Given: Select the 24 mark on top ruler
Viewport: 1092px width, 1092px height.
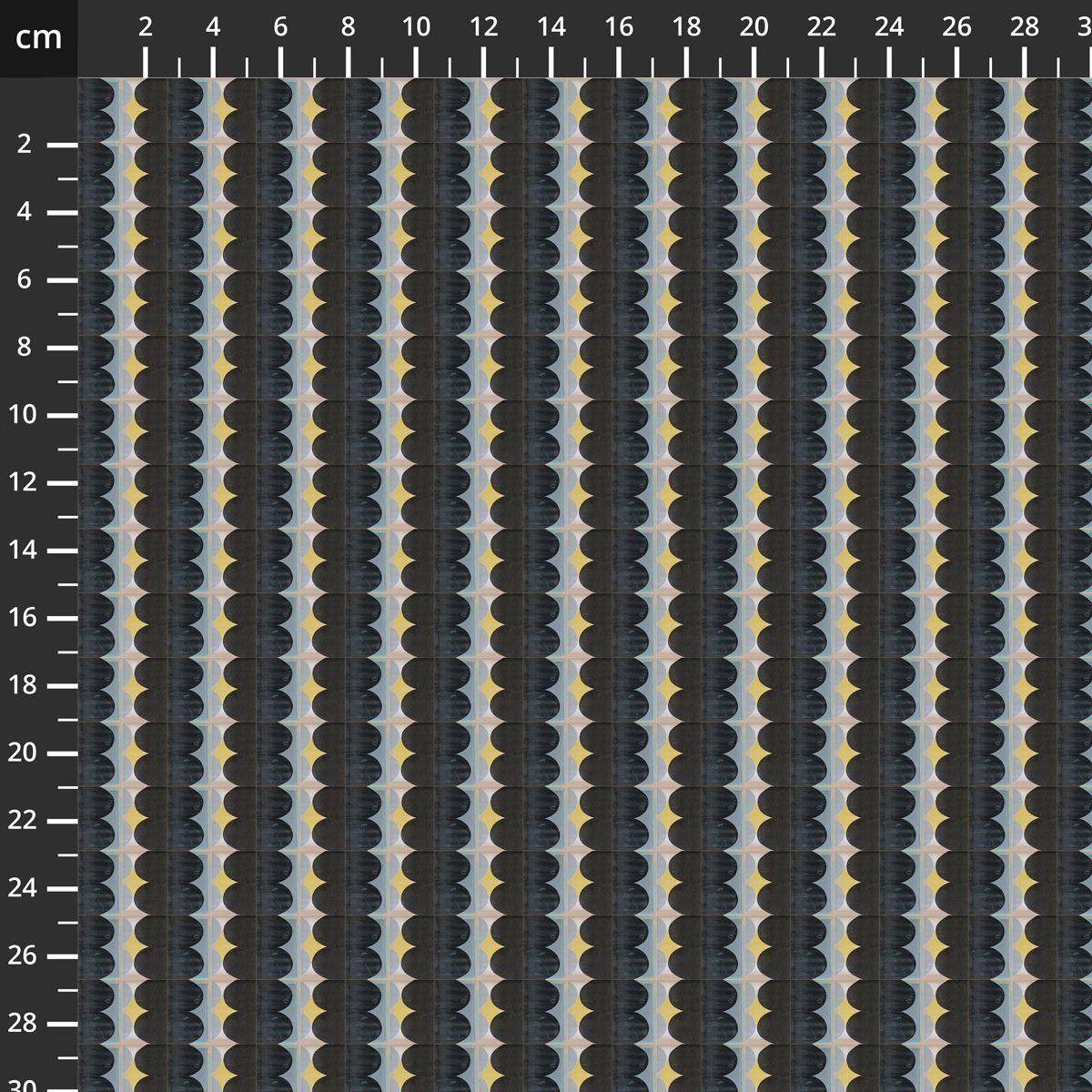Looking at the screenshot, I should pyautogui.click(x=889, y=27).
